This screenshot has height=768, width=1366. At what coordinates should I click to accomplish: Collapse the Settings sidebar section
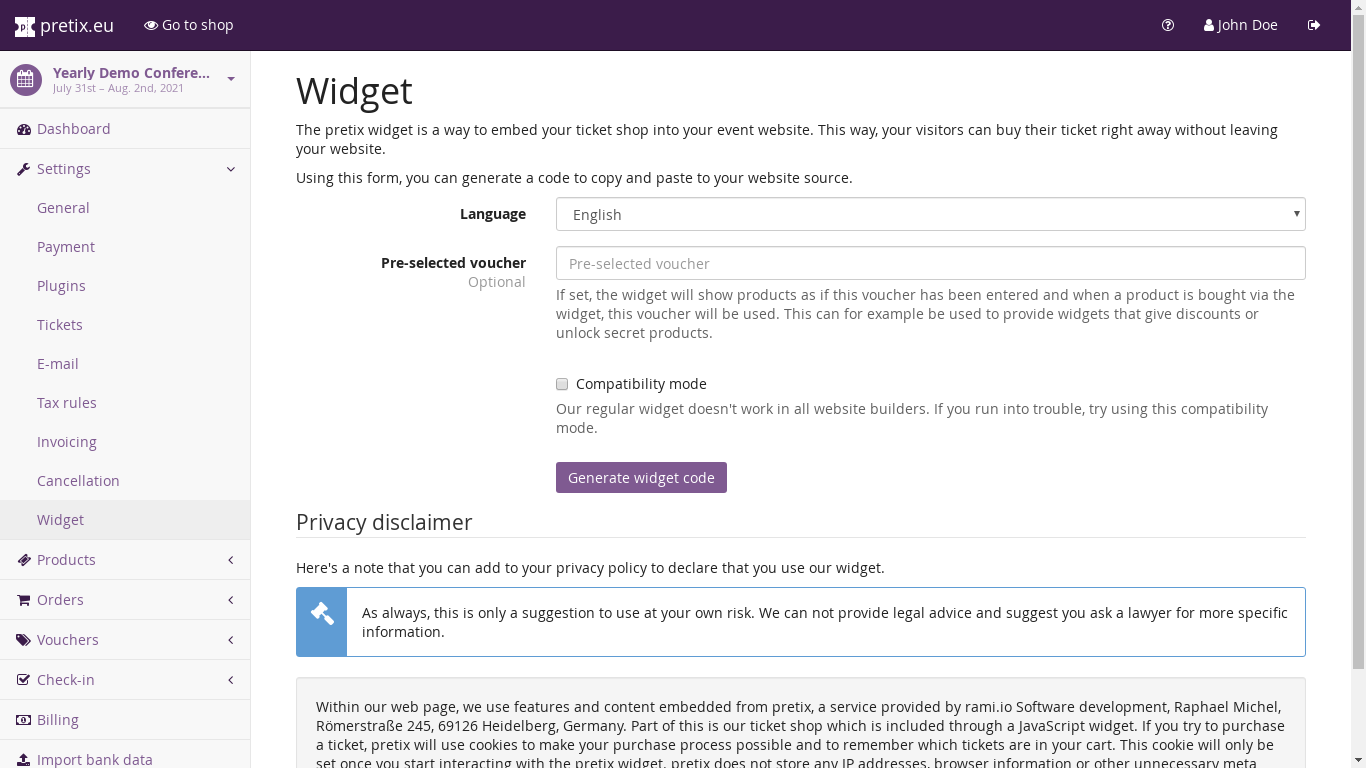pos(231,169)
